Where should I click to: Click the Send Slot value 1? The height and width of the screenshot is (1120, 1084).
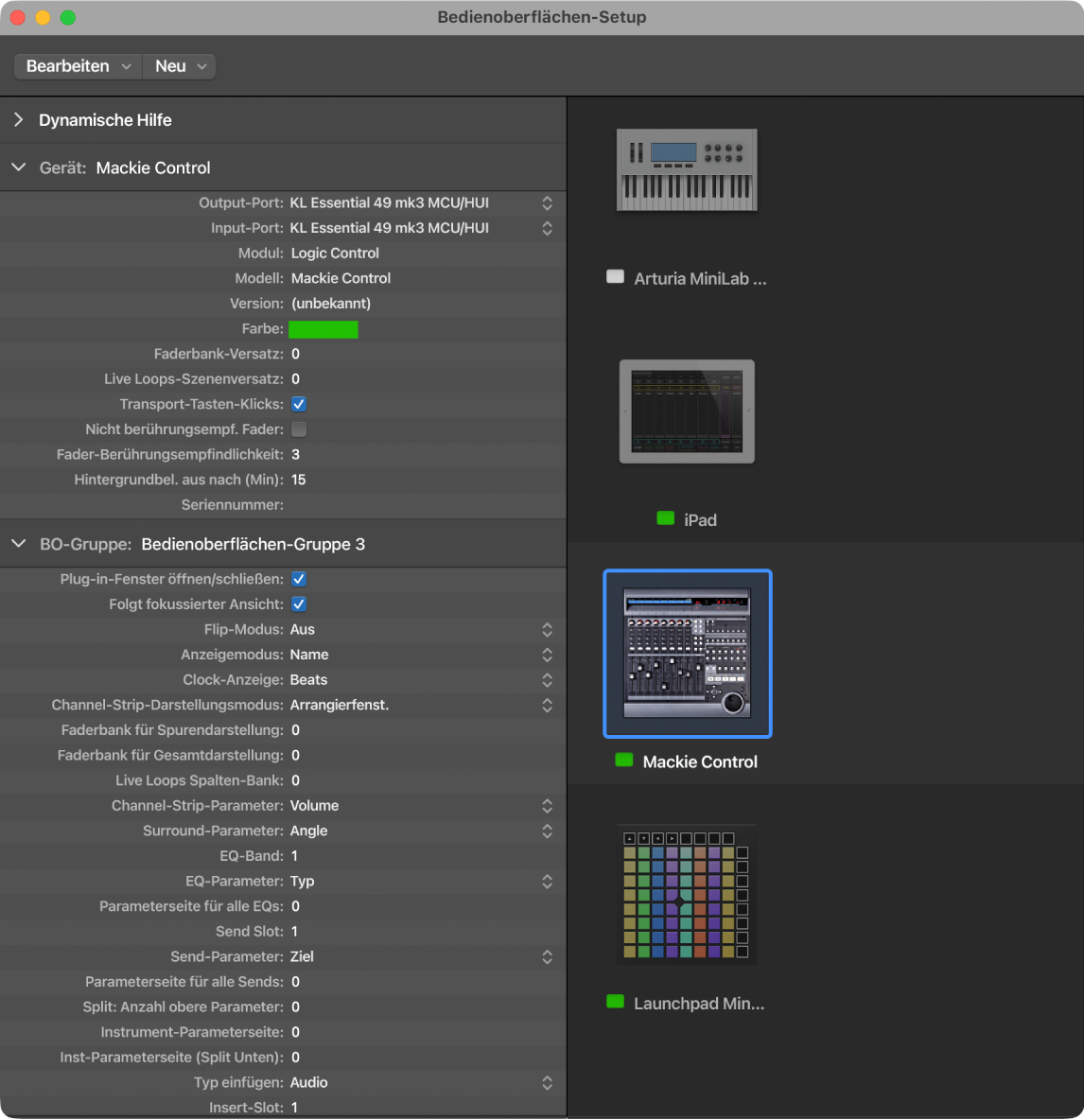[x=294, y=932]
